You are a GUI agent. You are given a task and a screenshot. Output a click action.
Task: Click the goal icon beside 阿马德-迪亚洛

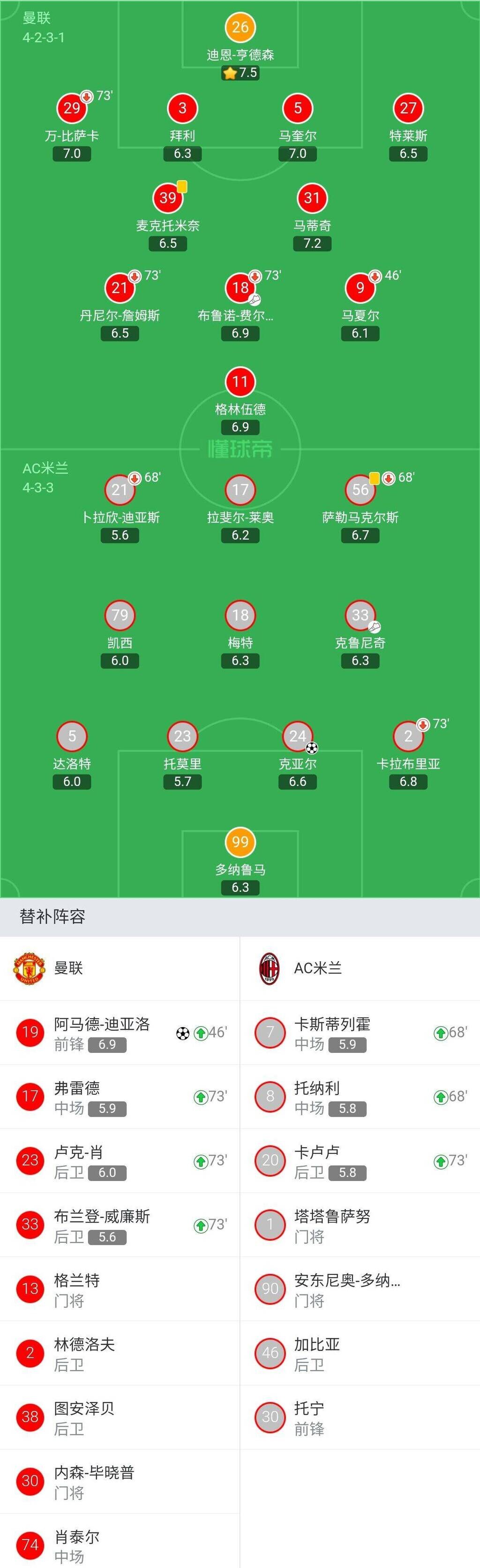[182, 1033]
